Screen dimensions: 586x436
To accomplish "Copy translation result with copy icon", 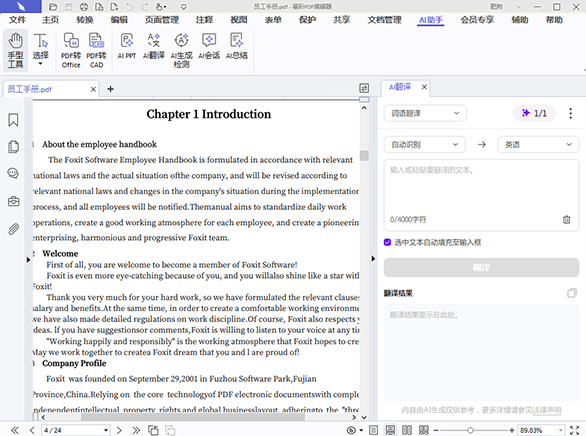I will 572,293.
